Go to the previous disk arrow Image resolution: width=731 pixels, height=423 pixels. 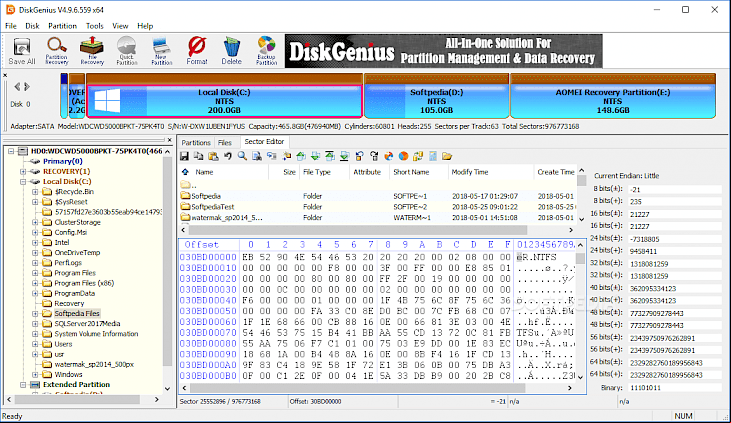point(17,86)
